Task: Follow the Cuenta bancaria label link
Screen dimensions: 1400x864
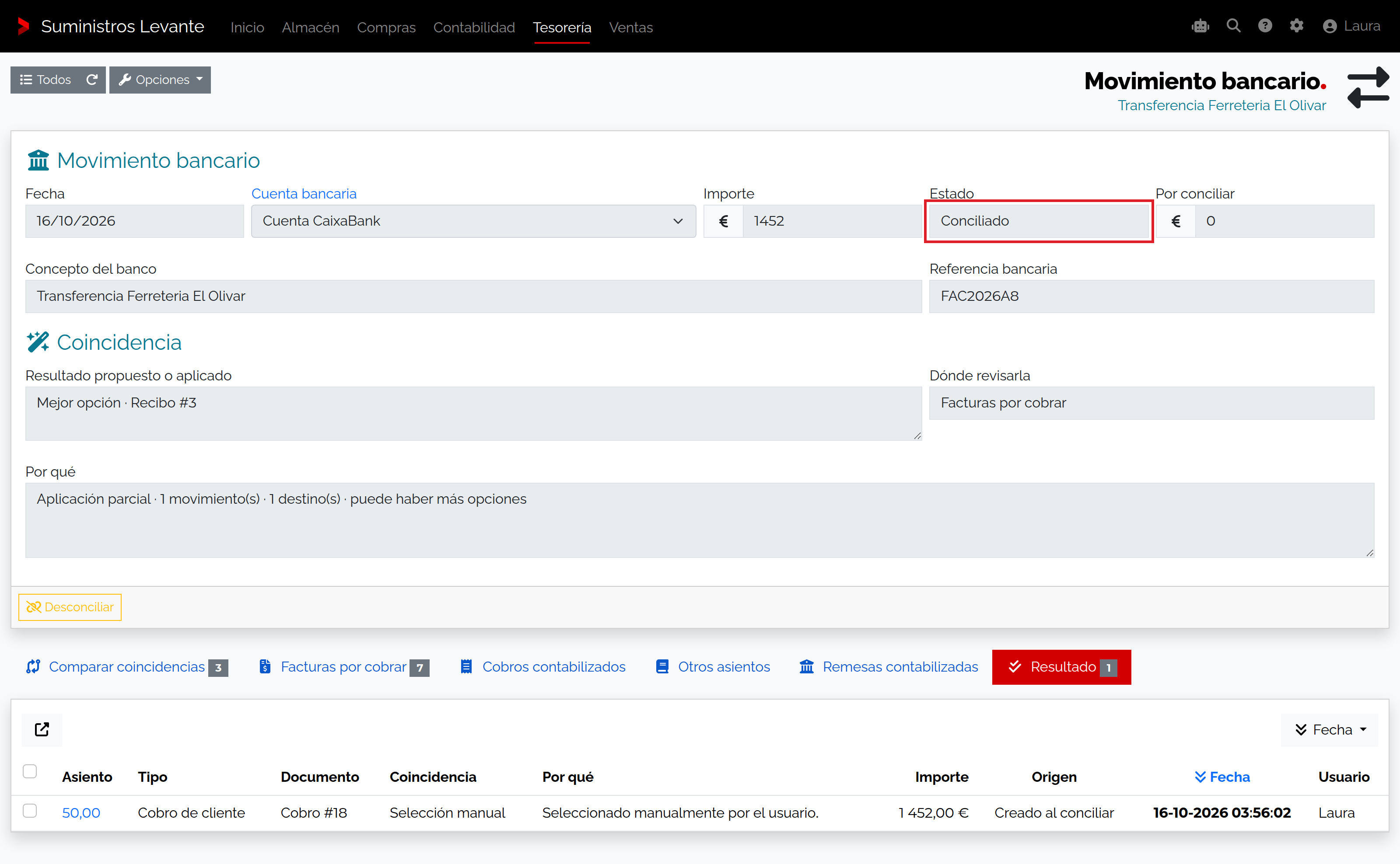Action: tap(304, 194)
